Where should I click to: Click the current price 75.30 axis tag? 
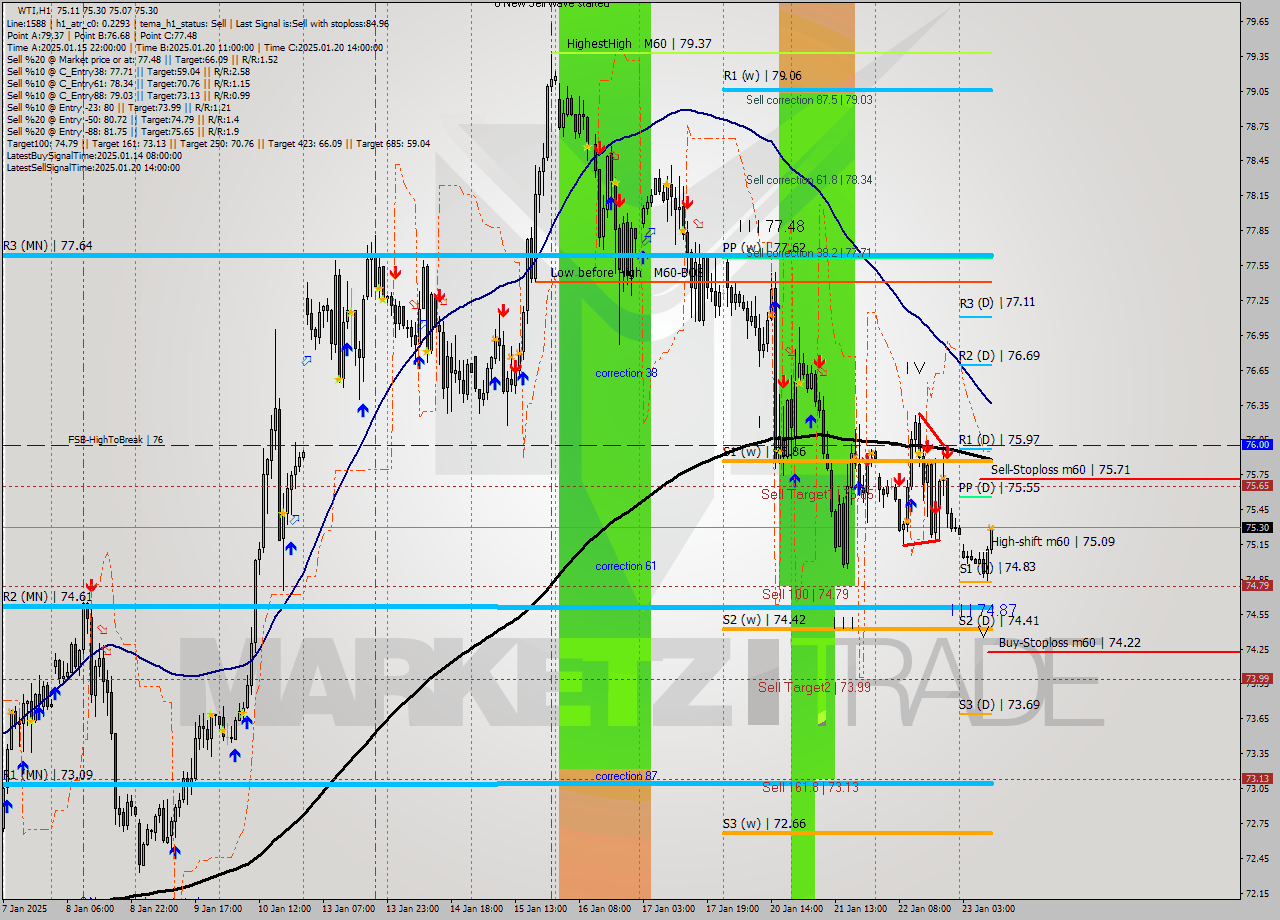(1257, 527)
